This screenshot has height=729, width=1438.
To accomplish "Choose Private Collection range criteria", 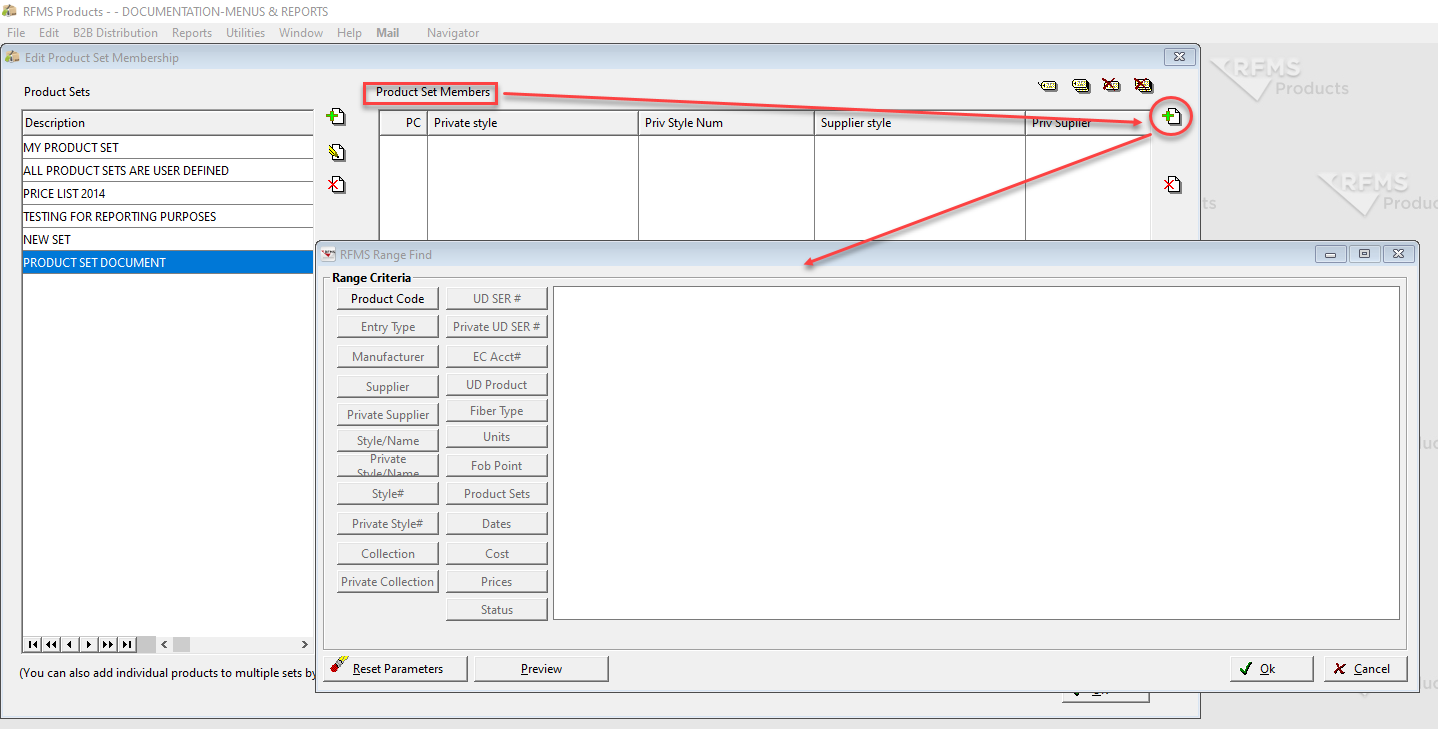I will pos(388,581).
